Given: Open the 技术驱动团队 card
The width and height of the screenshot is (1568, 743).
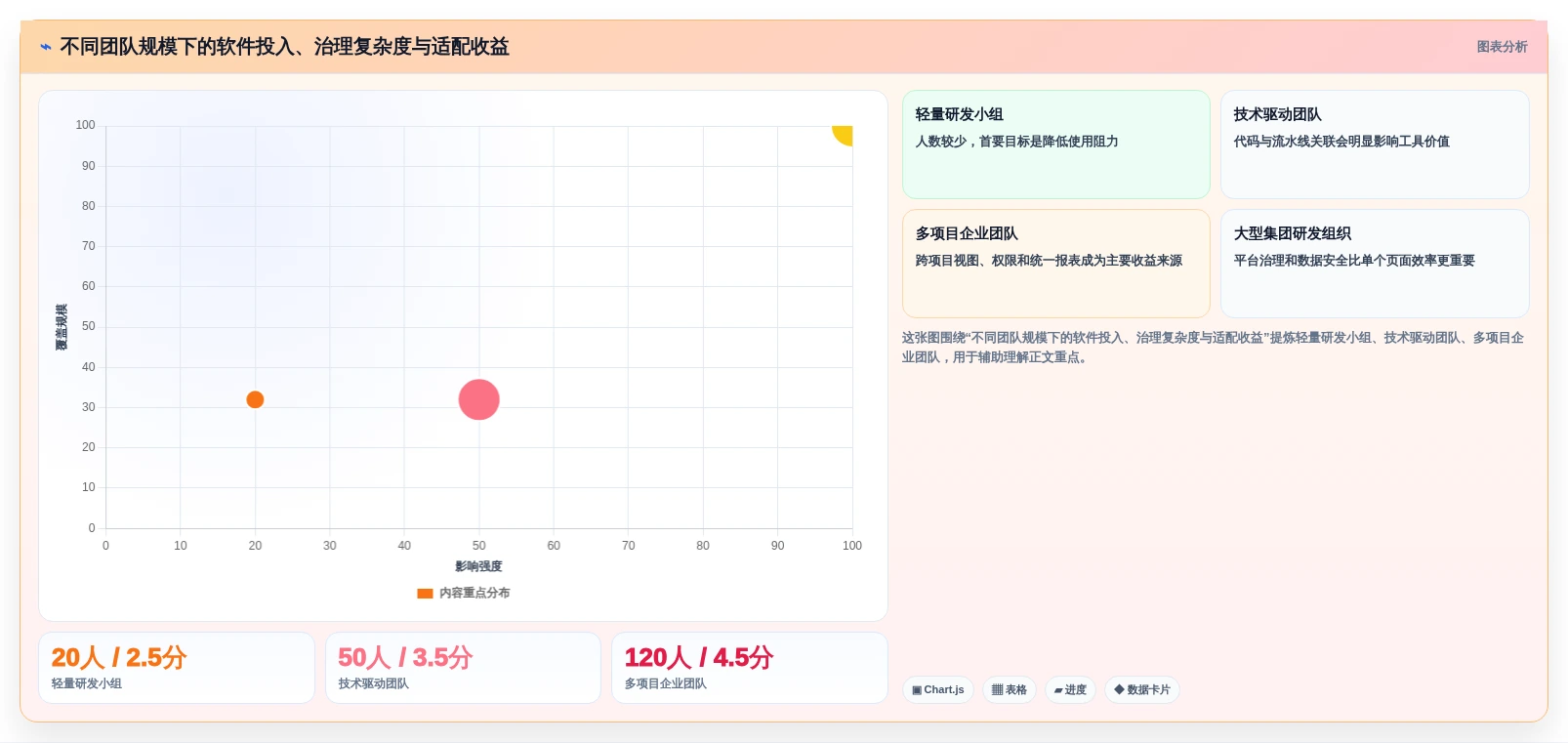Looking at the screenshot, I should 1375,144.
